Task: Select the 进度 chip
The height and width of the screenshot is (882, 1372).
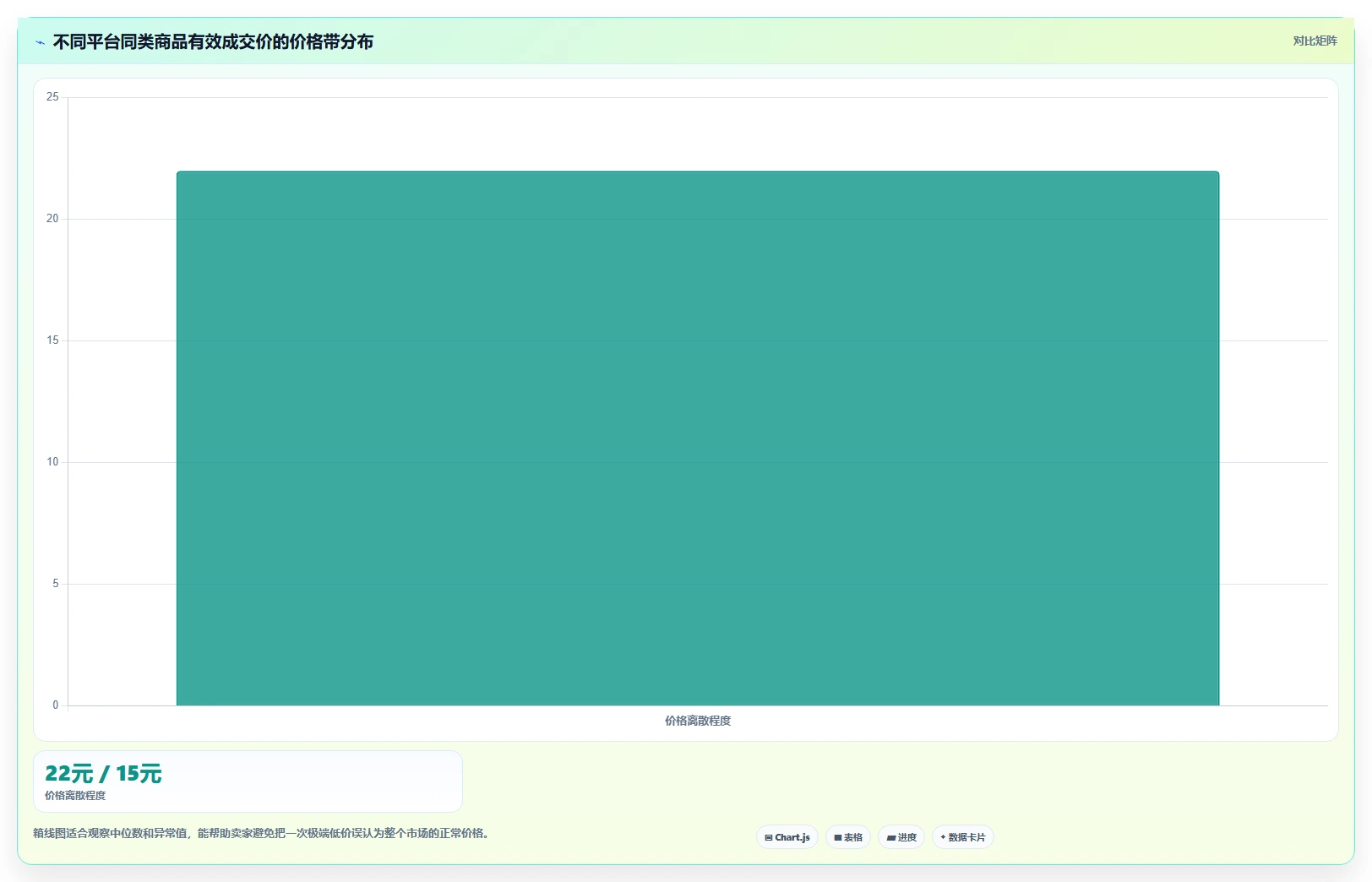Action: [901, 837]
